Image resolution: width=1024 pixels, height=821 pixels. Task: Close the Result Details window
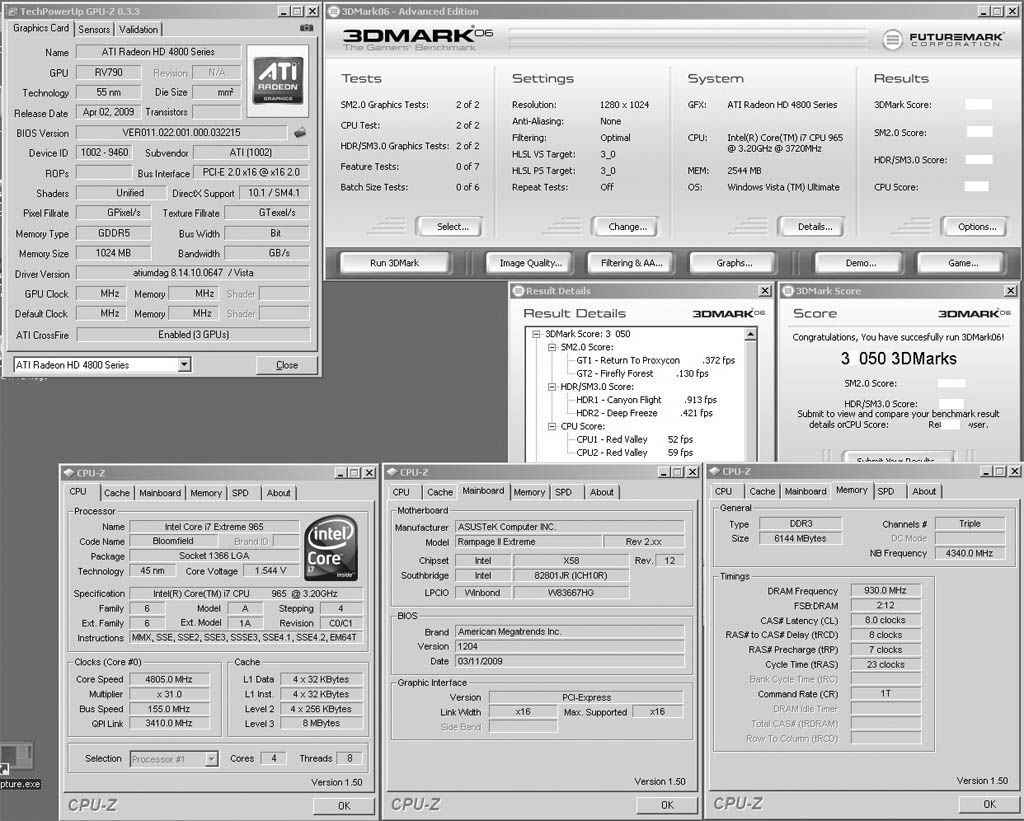point(765,291)
